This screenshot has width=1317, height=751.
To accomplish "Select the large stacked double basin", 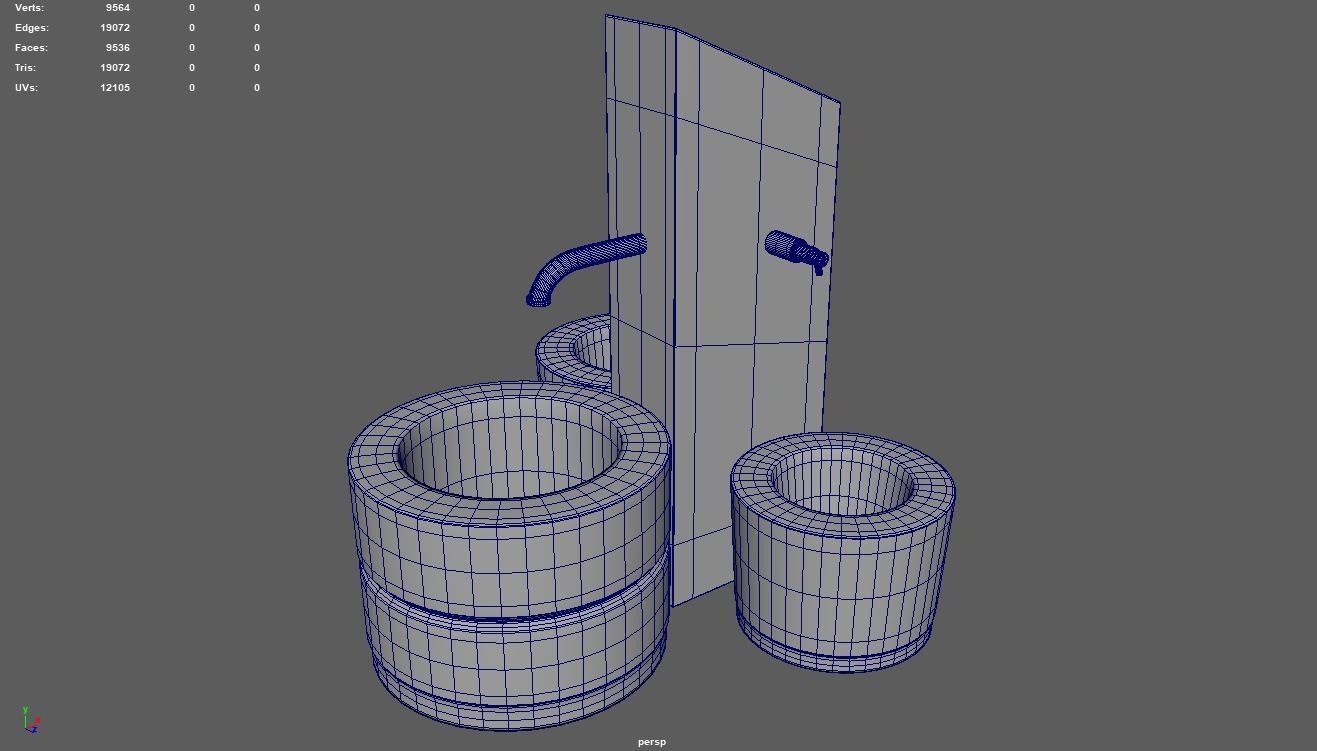I will 508,555.
